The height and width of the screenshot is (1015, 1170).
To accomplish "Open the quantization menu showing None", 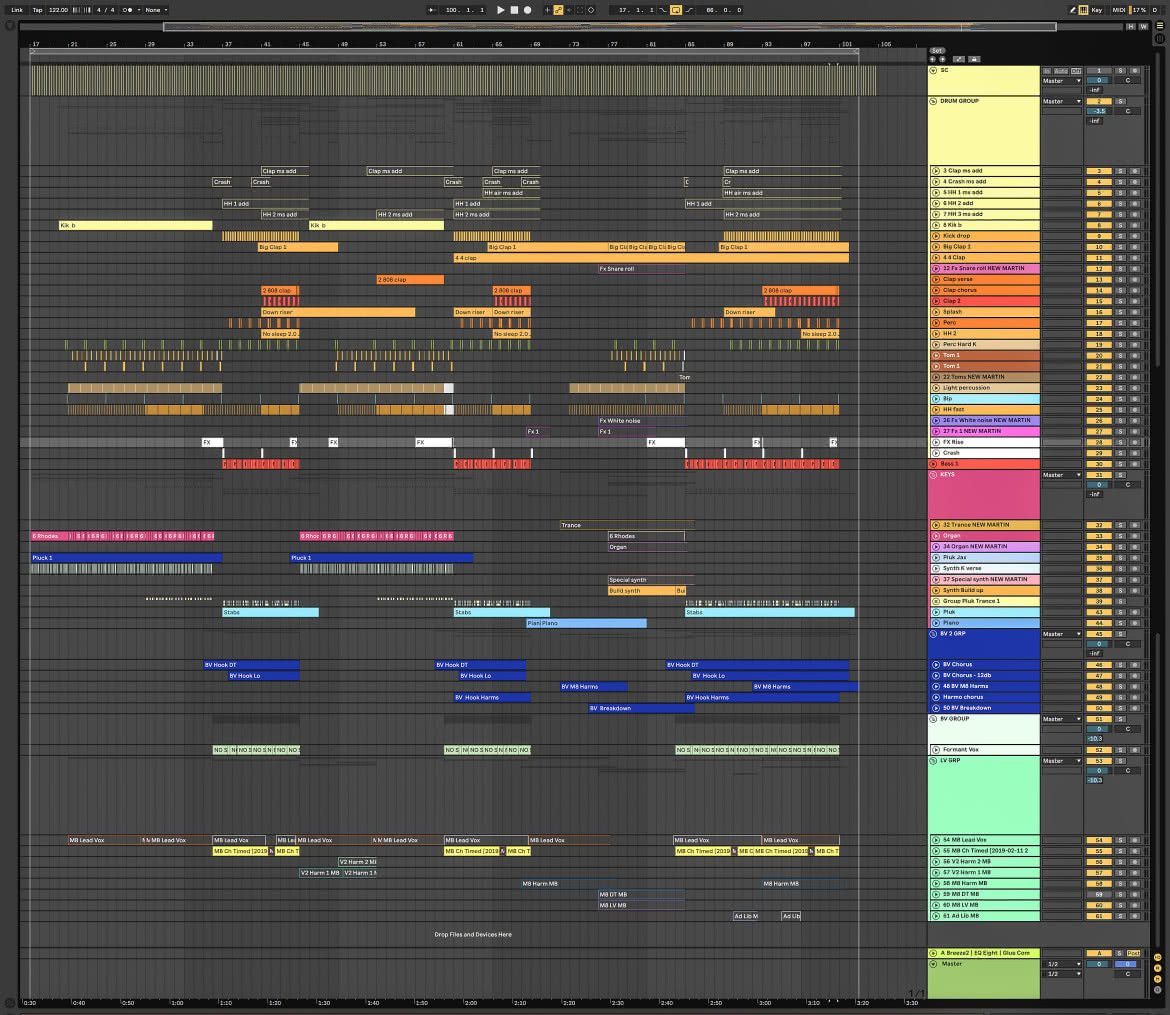I will coord(156,10).
